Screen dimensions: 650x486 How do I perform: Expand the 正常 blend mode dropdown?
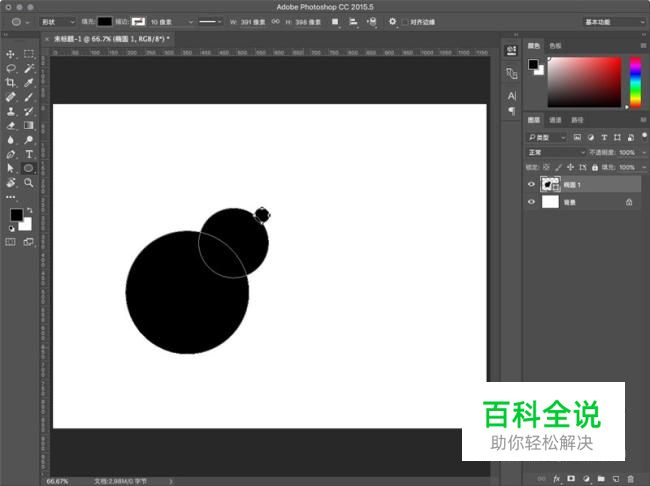click(557, 152)
